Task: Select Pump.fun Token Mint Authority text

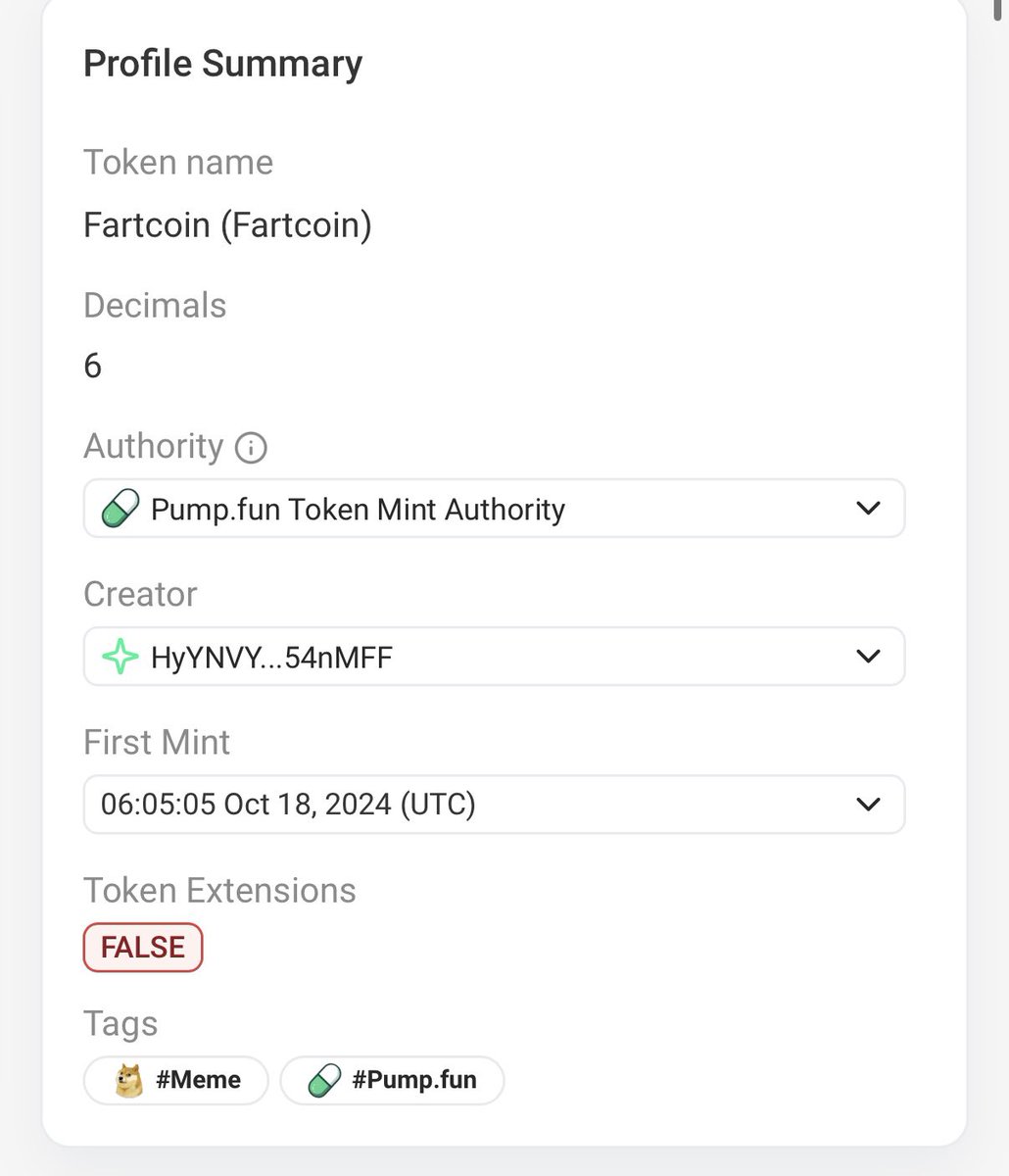Action: (358, 510)
